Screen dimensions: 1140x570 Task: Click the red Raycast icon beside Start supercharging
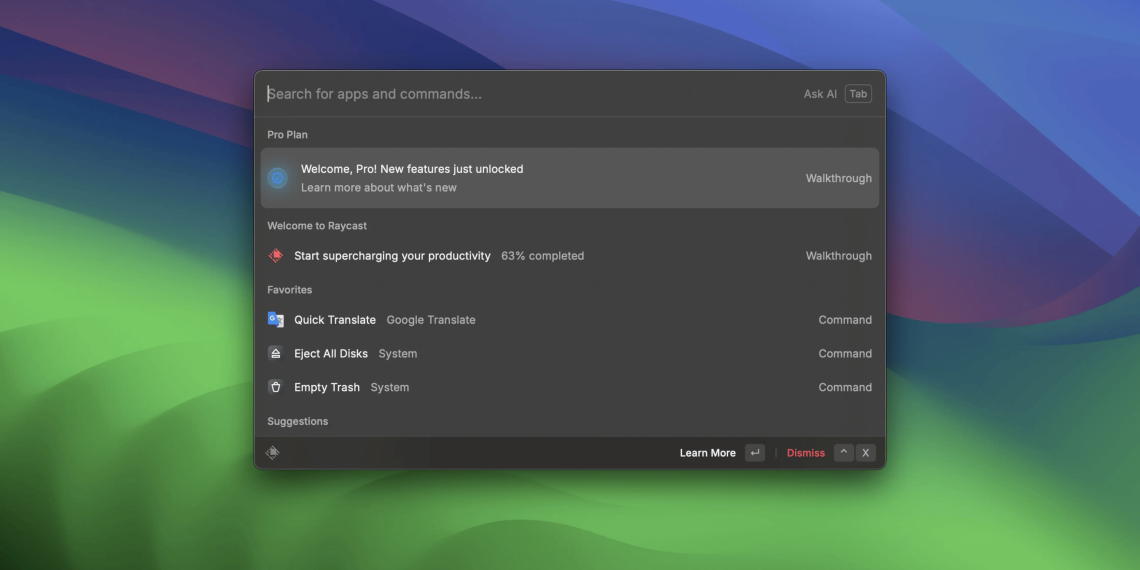[276, 256]
